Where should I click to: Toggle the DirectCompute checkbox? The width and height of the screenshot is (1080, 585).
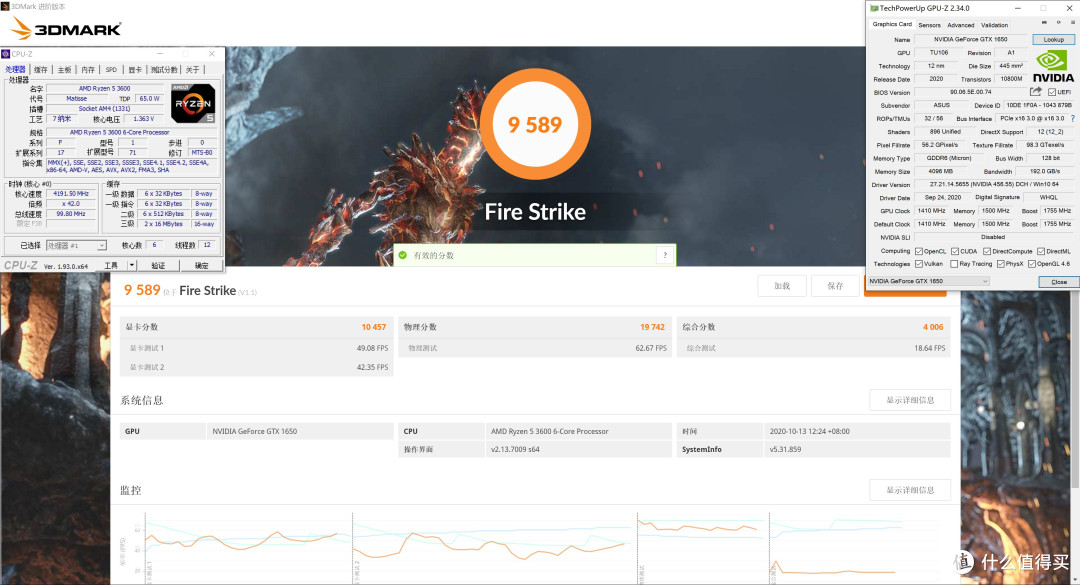click(987, 252)
